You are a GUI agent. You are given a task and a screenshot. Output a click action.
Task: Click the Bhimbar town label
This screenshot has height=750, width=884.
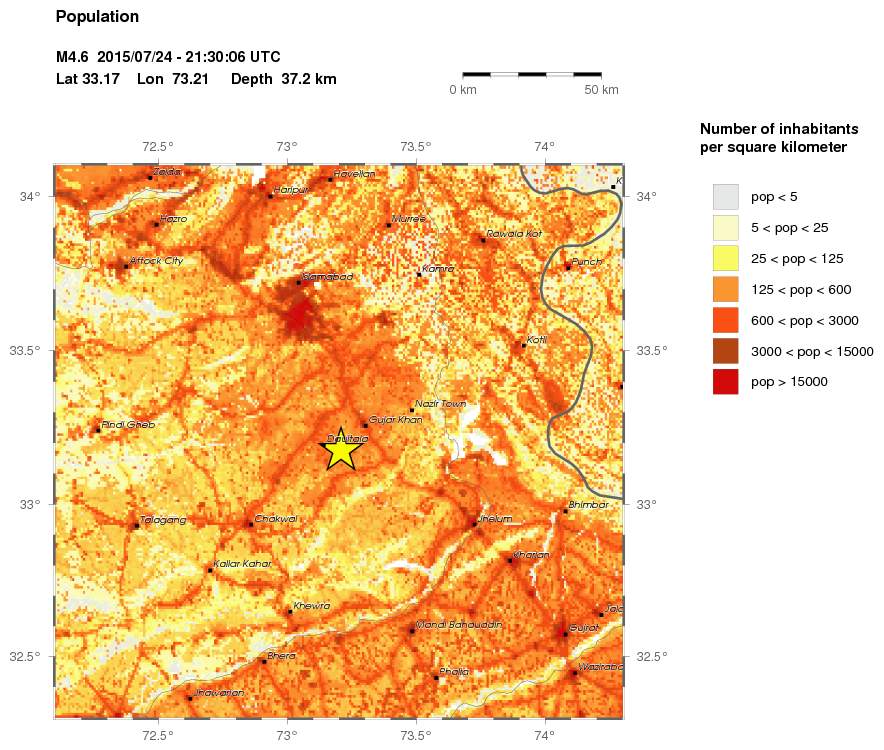(589, 505)
